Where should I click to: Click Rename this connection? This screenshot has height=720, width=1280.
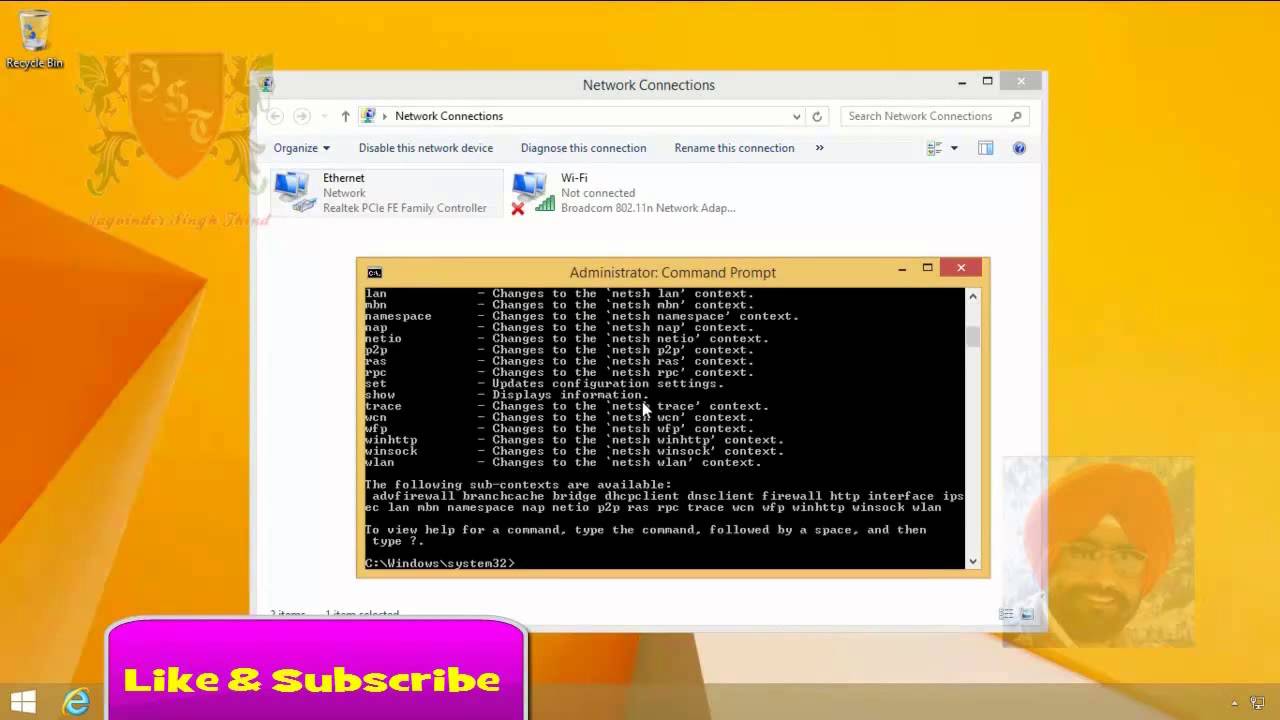[x=734, y=148]
